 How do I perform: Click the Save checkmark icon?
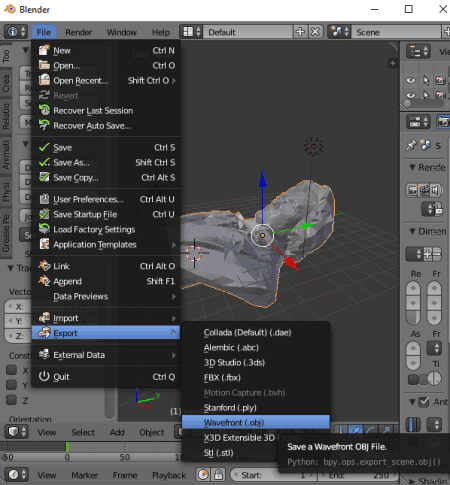pos(44,147)
